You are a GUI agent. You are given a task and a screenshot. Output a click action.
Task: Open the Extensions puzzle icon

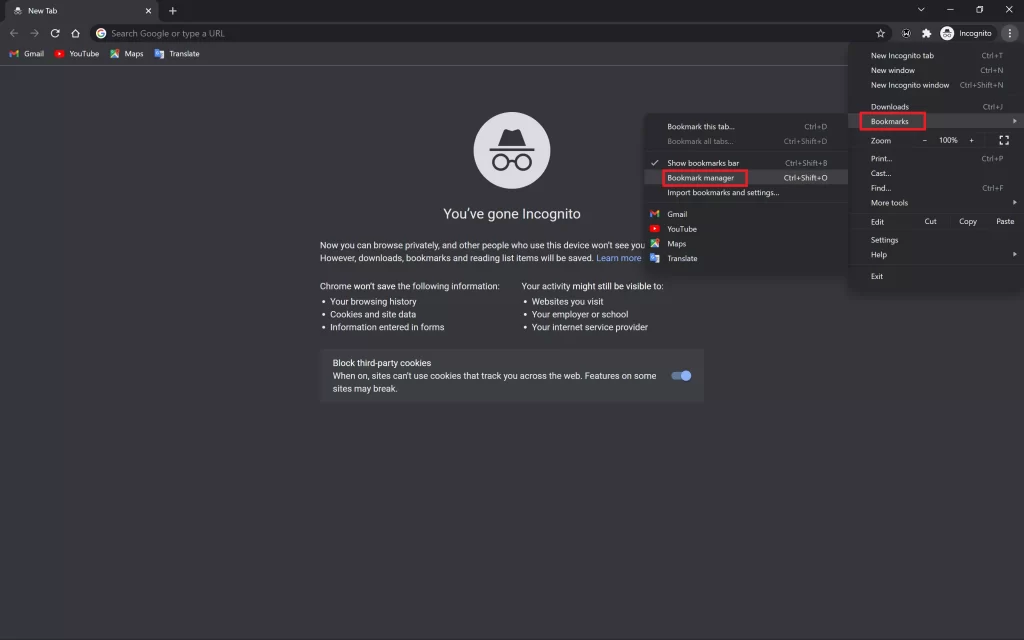(926, 33)
